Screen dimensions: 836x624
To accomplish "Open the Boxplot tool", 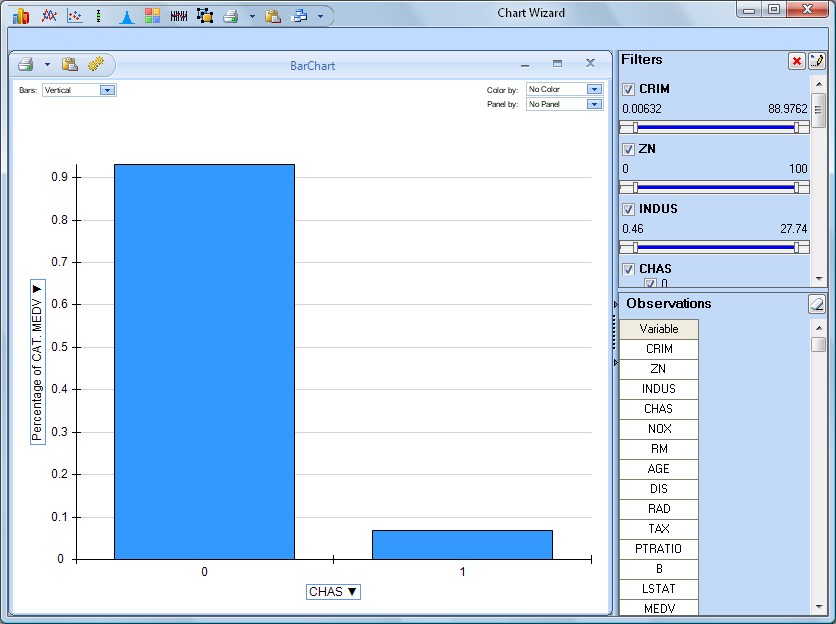I will [x=98, y=15].
